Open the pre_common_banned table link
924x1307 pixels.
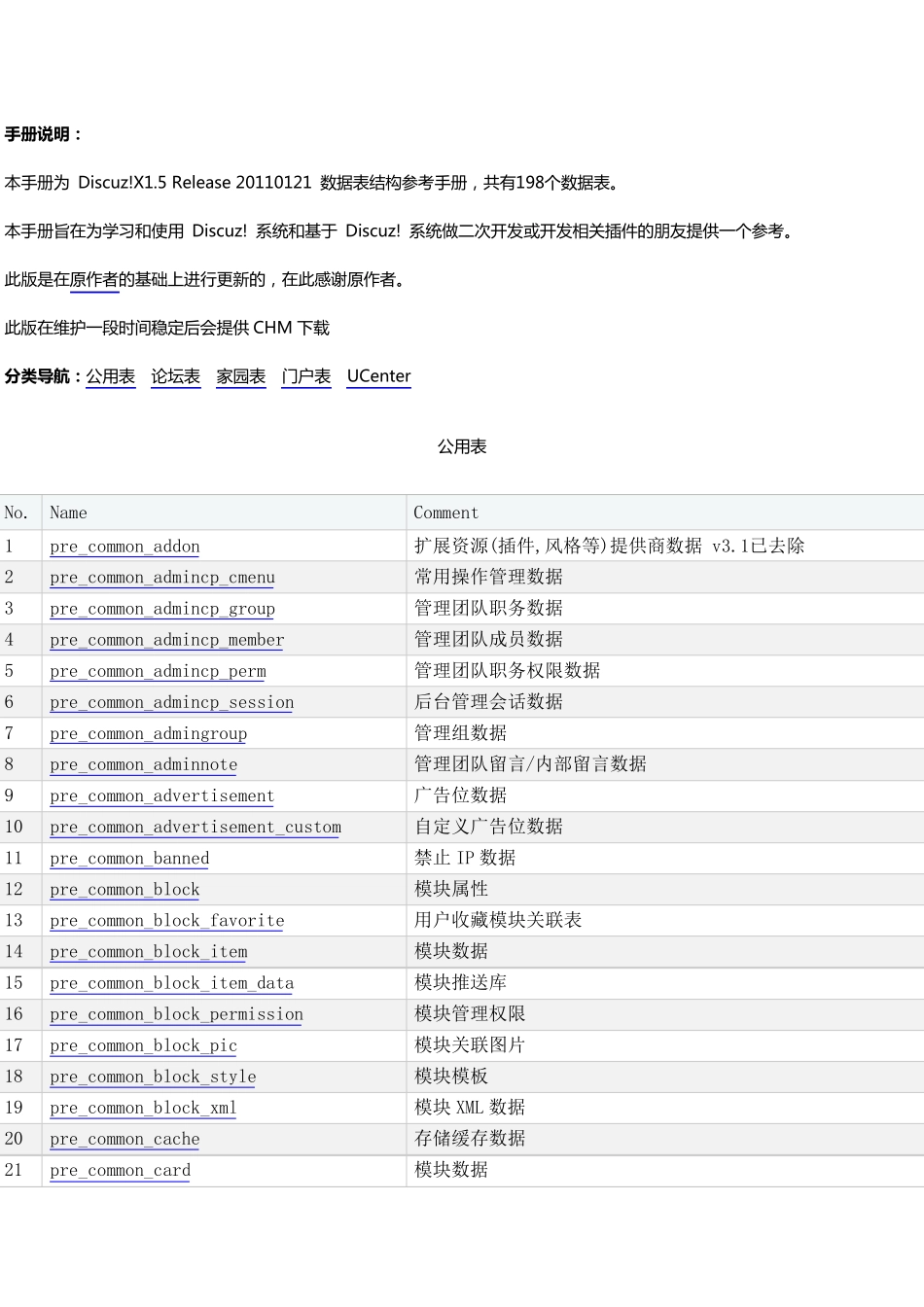[129, 858]
